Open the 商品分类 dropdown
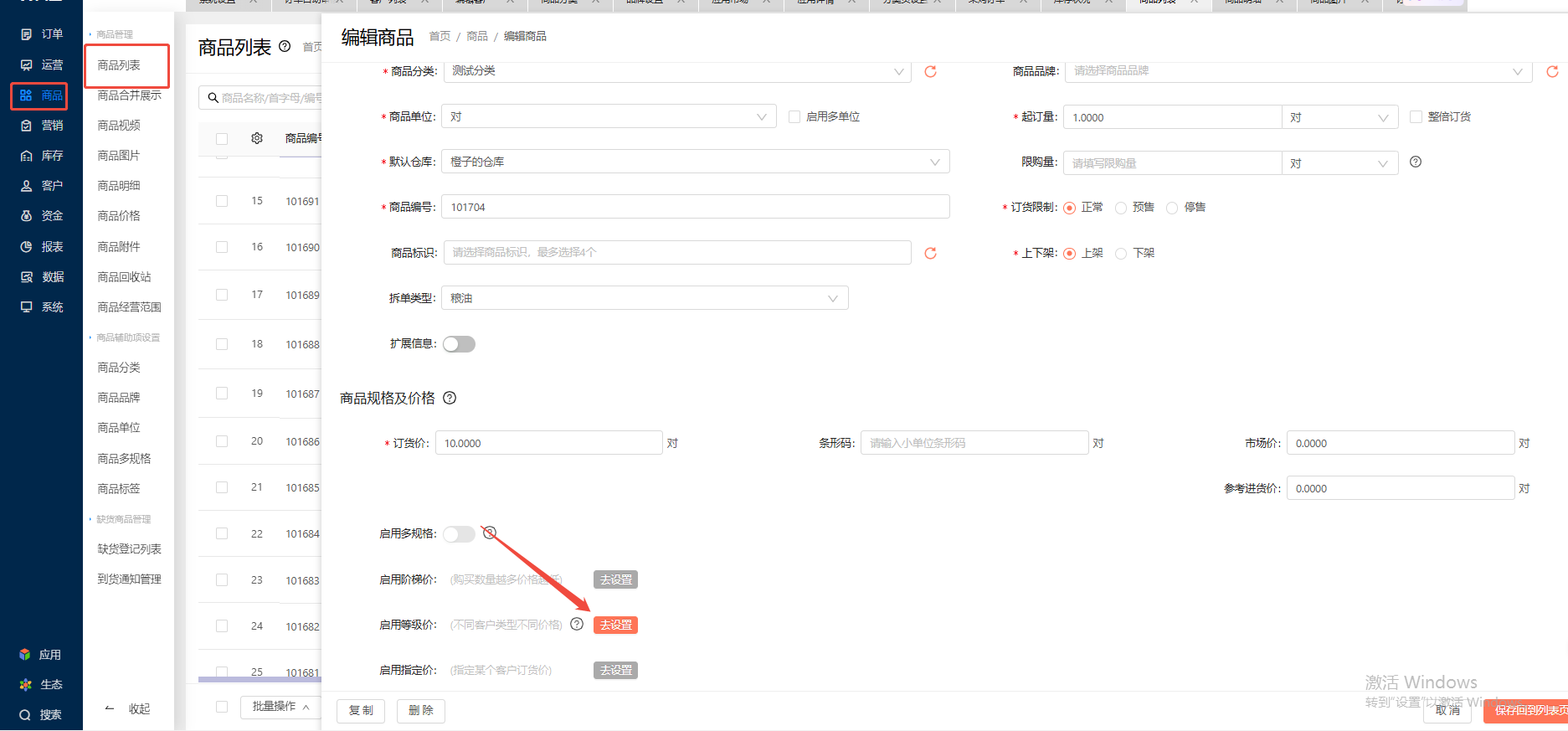Image resolution: width=1568 pixels, height=731 pixels. pos(678,71)
